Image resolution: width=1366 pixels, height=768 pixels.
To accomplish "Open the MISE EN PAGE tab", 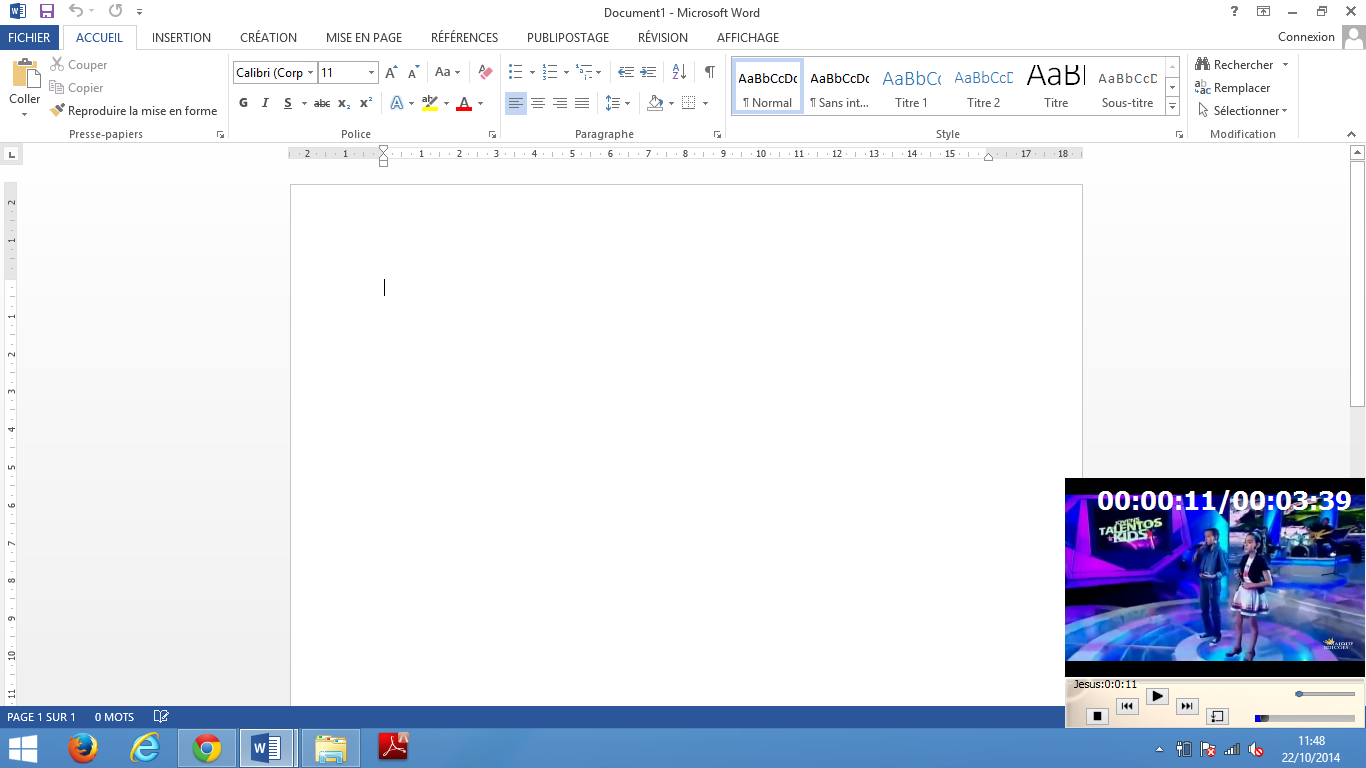I will (x=364, y=38).
